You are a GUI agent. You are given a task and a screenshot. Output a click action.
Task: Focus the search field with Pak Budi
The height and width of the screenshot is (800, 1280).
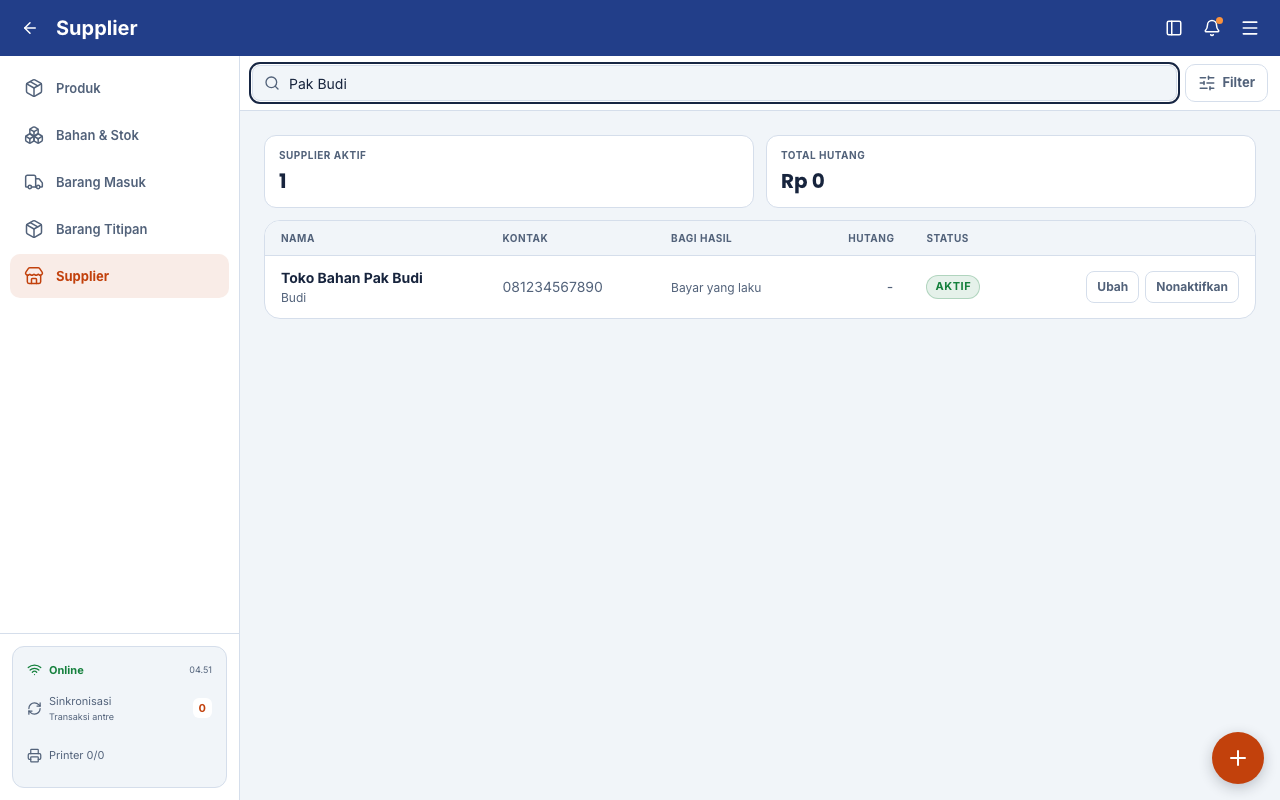pyautogui.click(x=714, y=84)
